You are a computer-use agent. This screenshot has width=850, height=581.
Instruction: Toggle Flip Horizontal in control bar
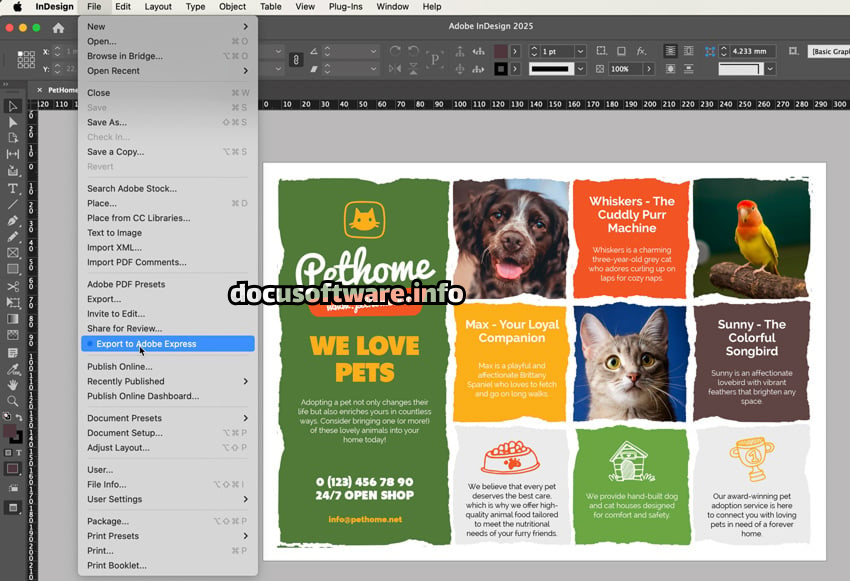395,69
